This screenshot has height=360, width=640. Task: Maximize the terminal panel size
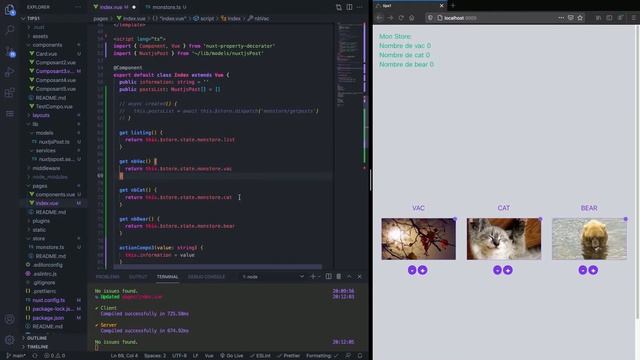pos(349,276)
